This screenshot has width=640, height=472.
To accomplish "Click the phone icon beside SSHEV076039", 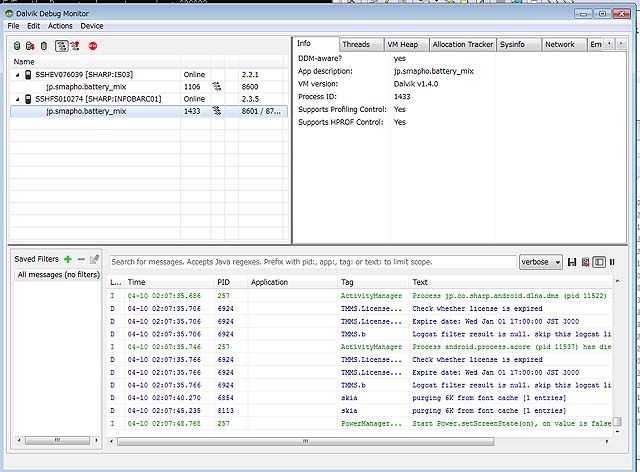I will tap(28, 75).
